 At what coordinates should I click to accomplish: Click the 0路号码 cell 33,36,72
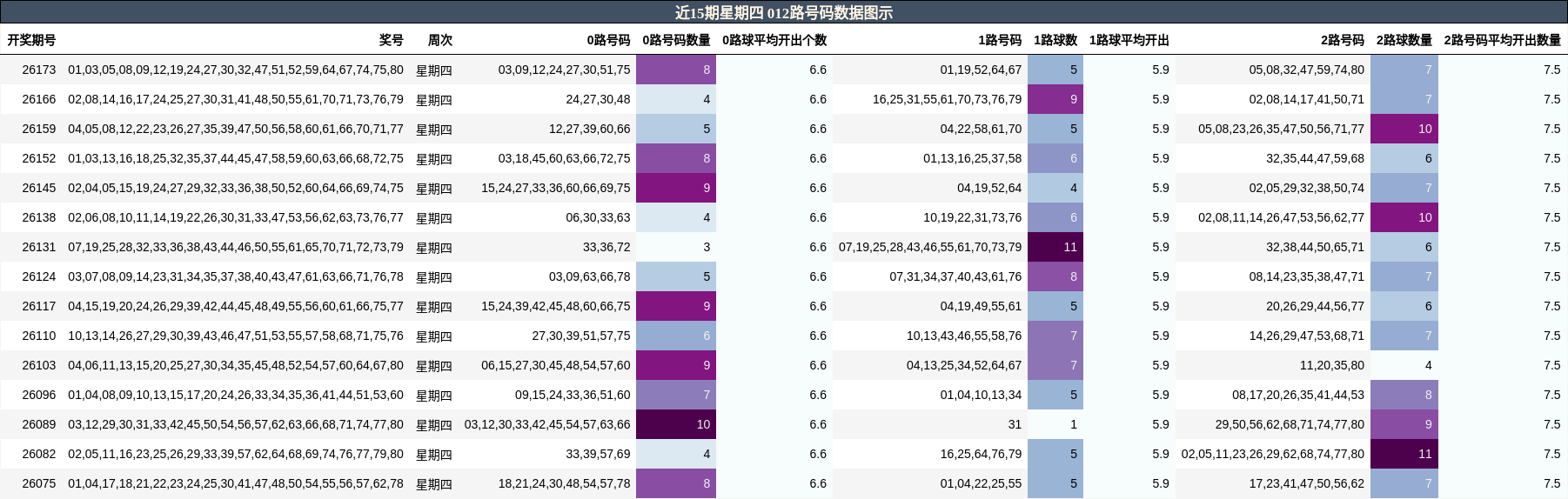606,247
